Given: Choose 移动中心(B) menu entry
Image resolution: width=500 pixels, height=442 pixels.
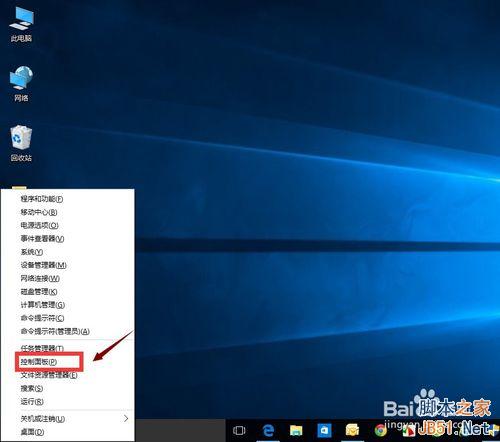Looking at the screenshot, I should (x=68, y=212).
